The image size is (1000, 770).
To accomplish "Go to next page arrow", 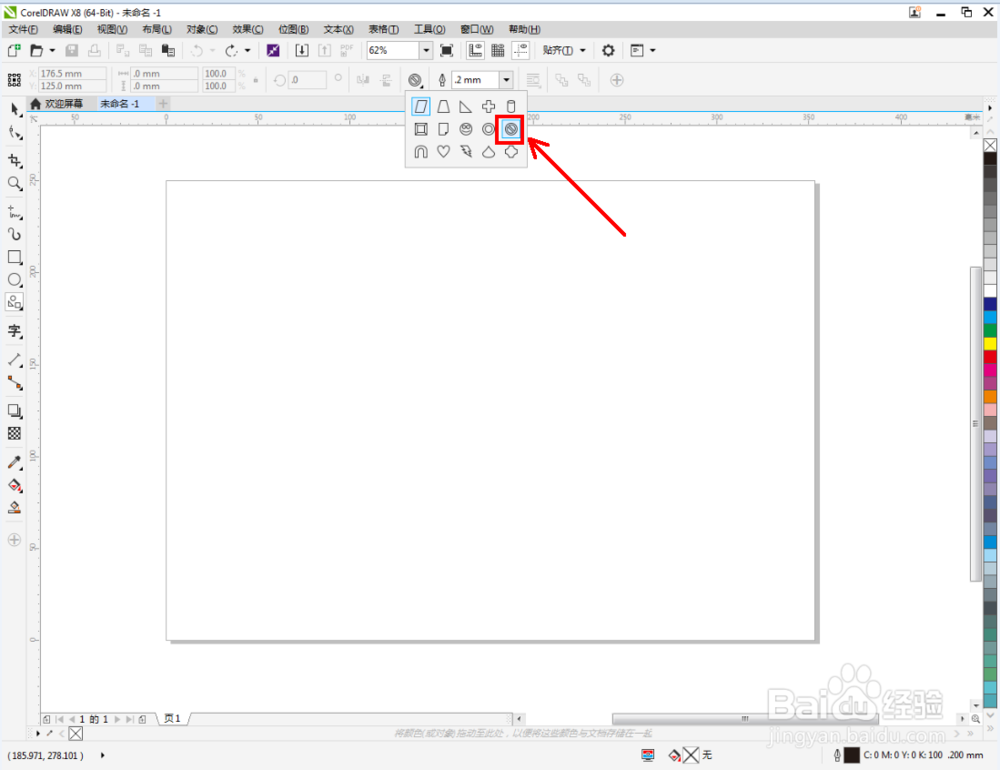I will pyautogui.click(x=117, y=719).
